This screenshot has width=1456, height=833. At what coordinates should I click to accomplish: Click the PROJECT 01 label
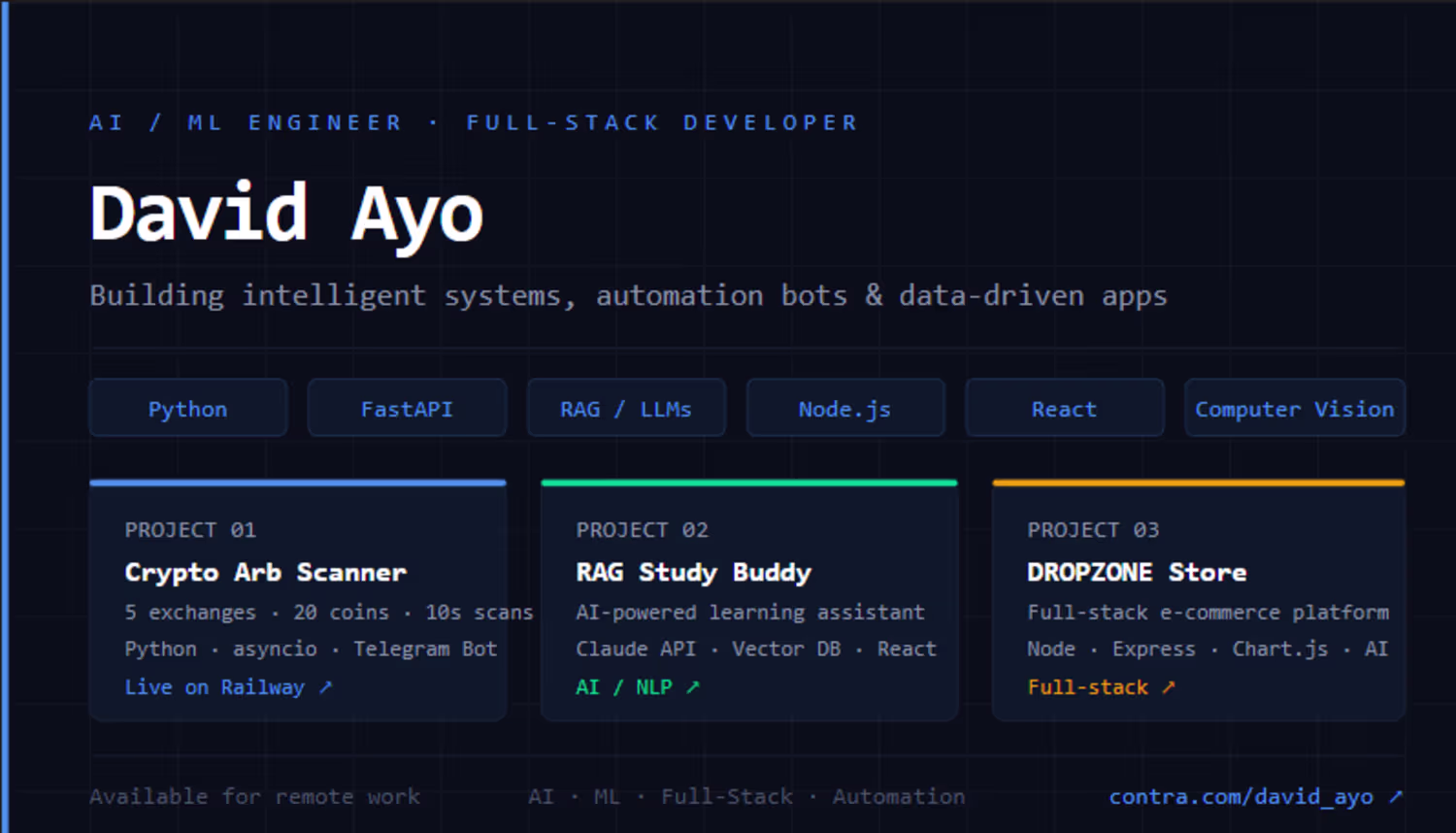[190, 530]
